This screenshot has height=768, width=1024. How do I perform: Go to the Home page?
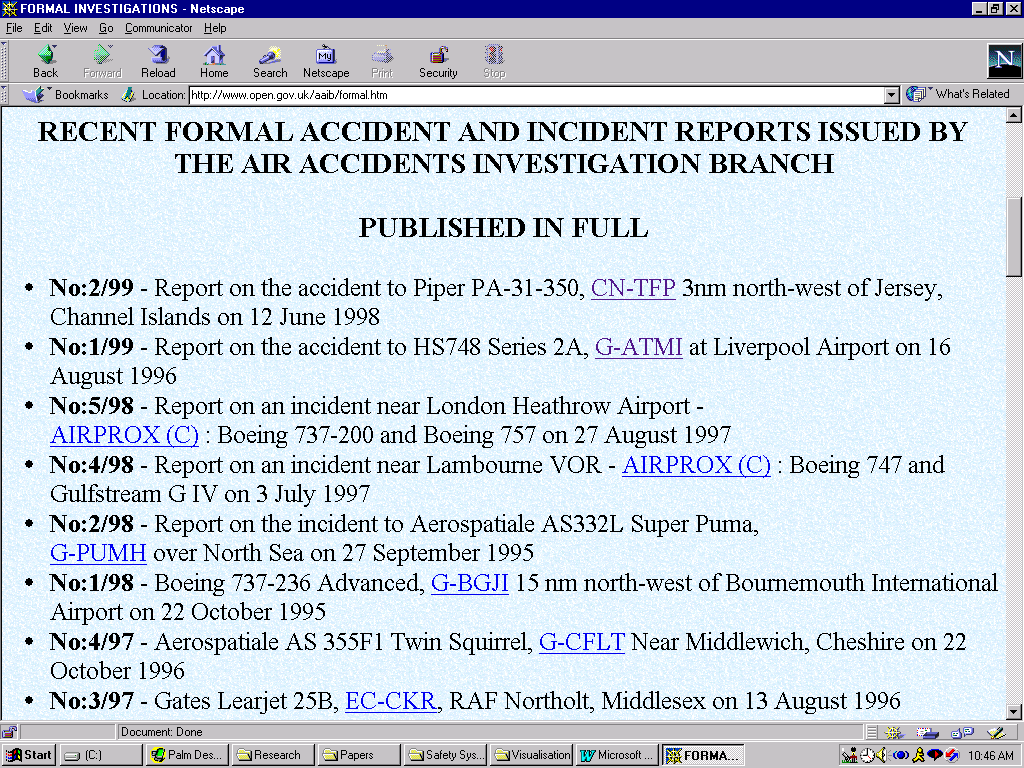pyautogui.click(x=214, y=62)
